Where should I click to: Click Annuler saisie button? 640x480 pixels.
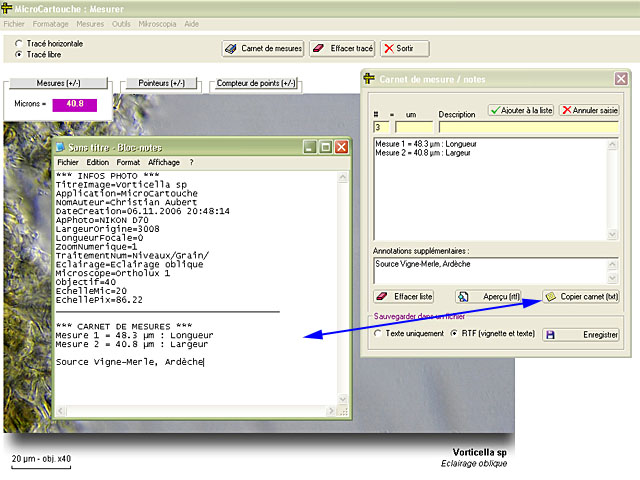coord(589,110)
